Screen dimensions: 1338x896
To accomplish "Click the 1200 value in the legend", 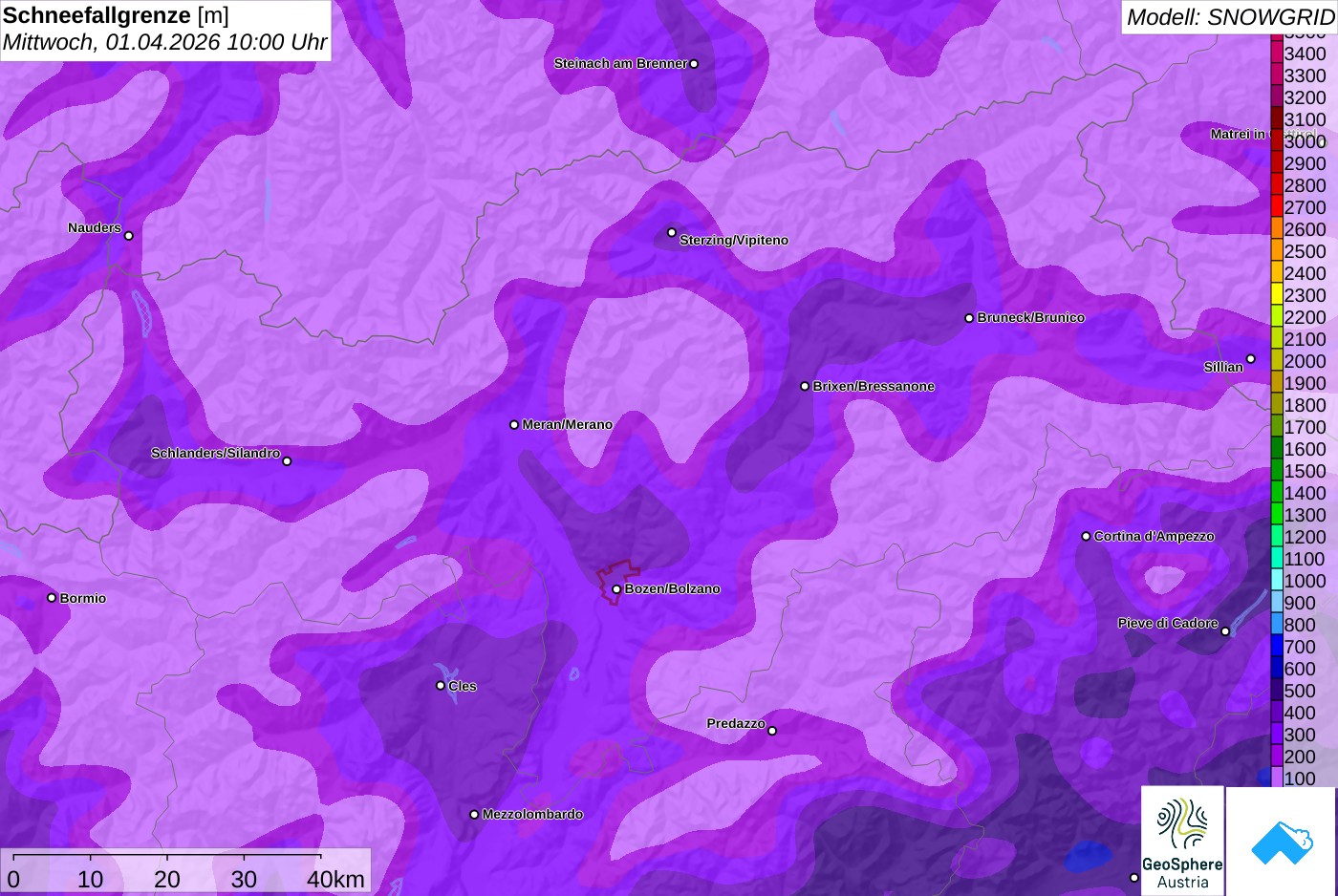I will click(x=1305, y=537).
